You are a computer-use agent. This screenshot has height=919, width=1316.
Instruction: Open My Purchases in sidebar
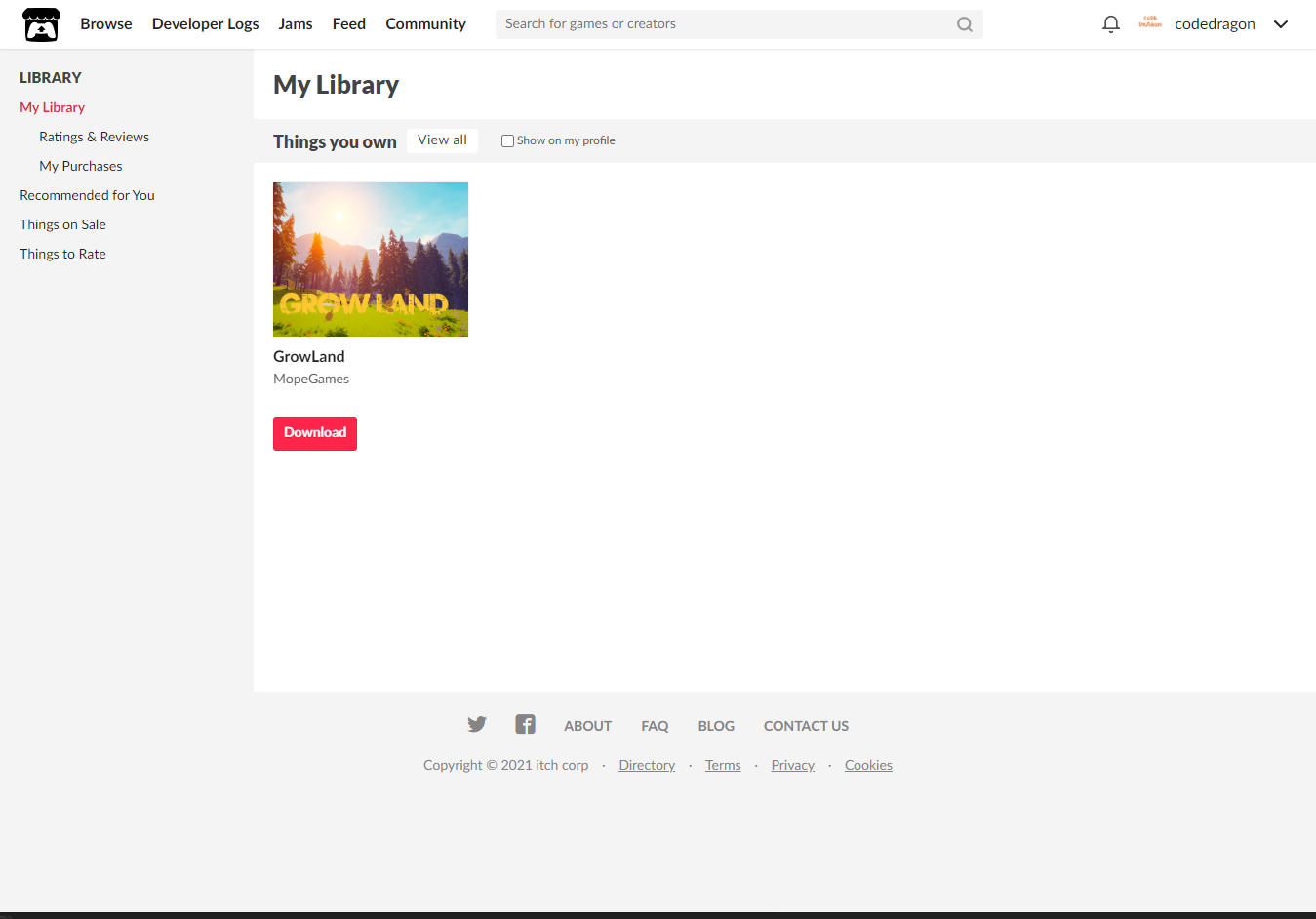[81, 166]
